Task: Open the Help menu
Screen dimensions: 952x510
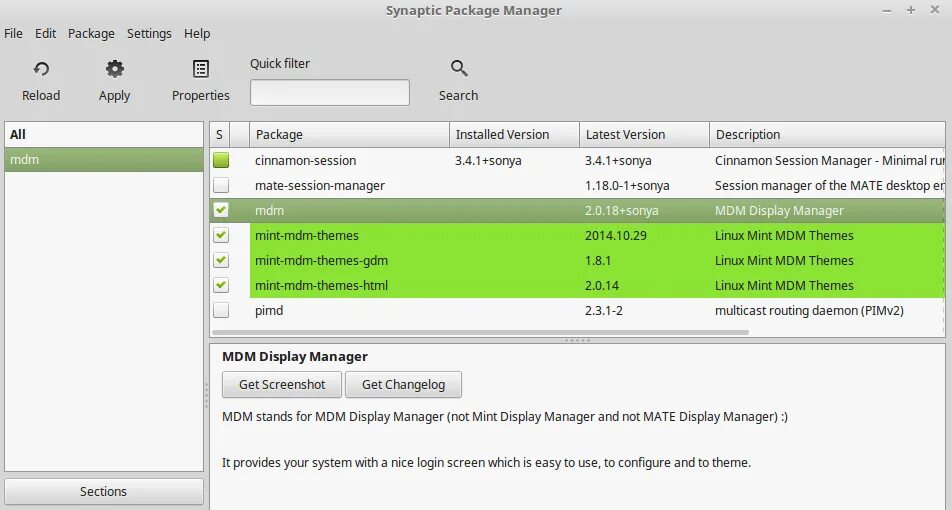Action: pos(197,33)
